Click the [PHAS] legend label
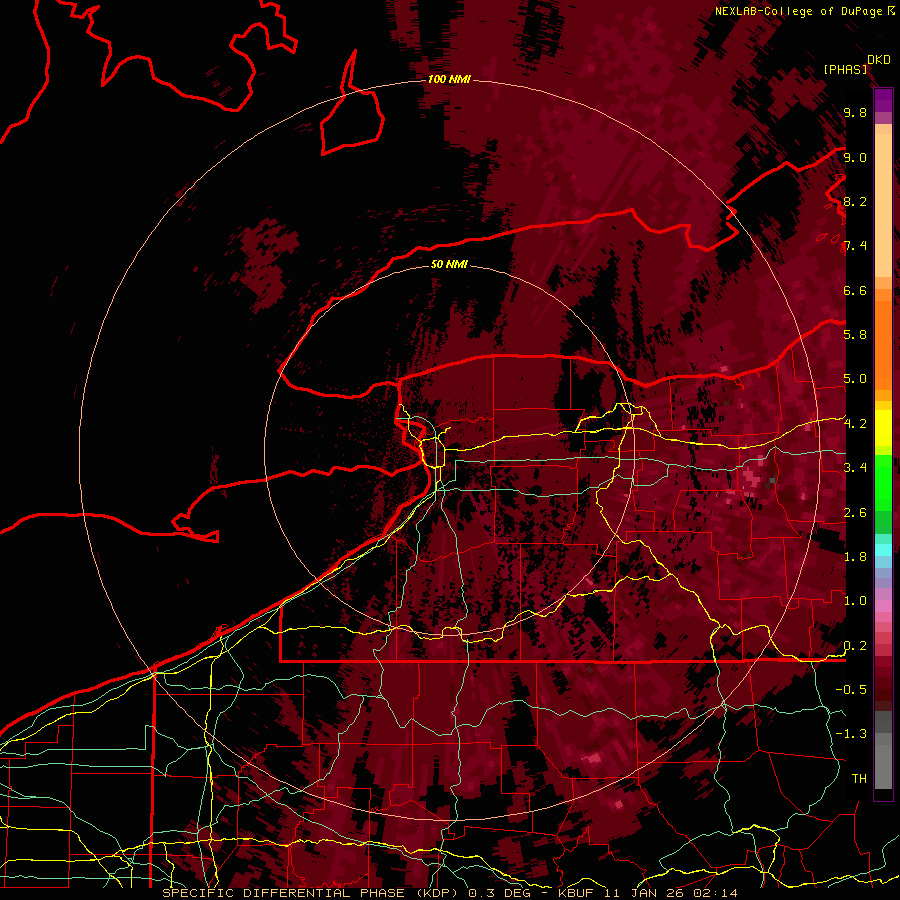Image resolution: width=900 pixels, height=900 pixels. click(845, 70)
